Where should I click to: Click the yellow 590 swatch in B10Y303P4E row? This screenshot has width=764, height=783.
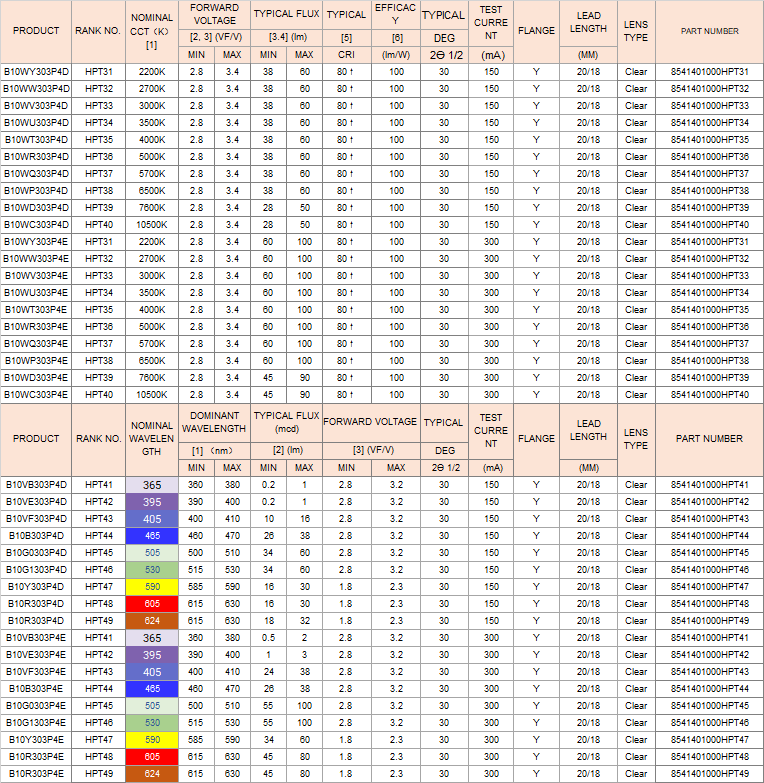152,740
